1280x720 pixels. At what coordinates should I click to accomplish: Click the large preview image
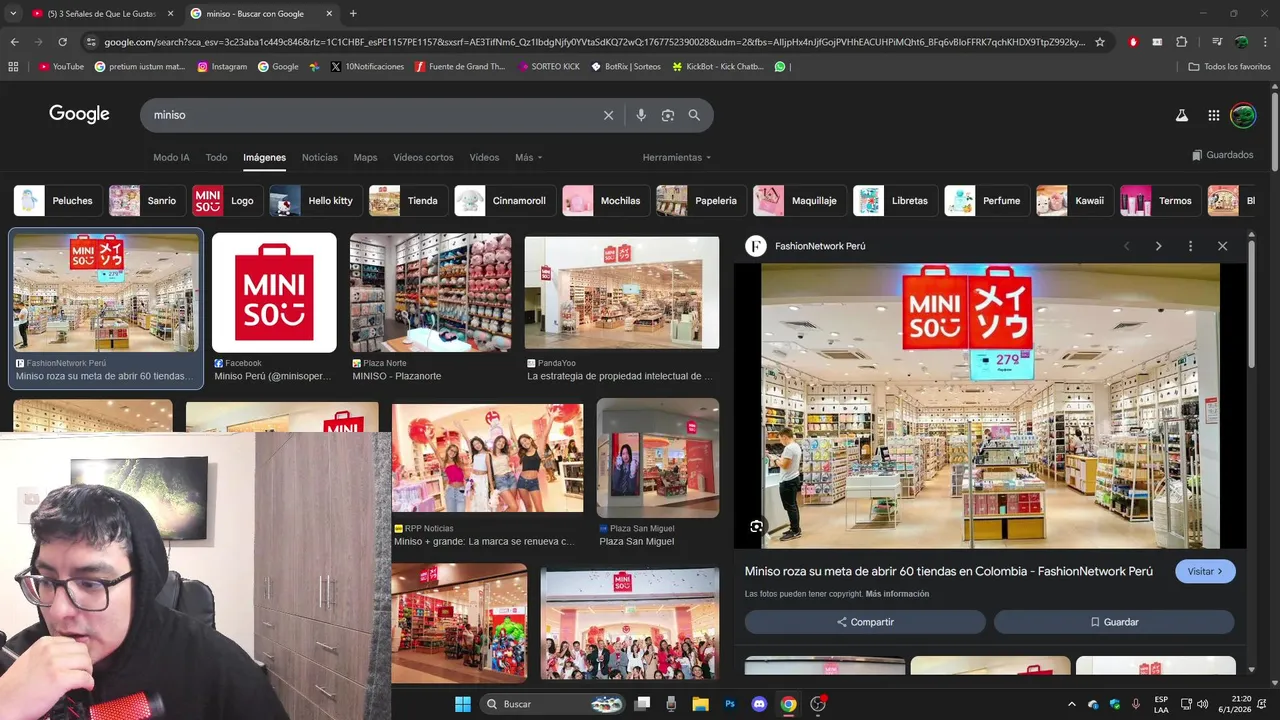990,405
